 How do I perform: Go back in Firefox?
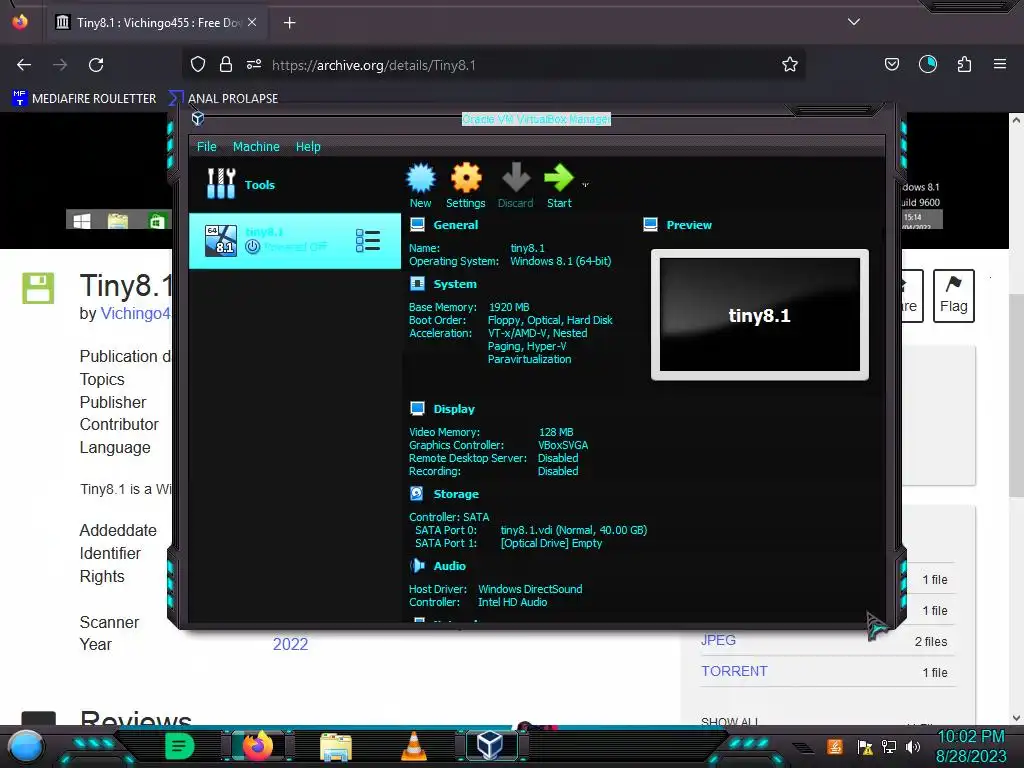tap(24, 65)
